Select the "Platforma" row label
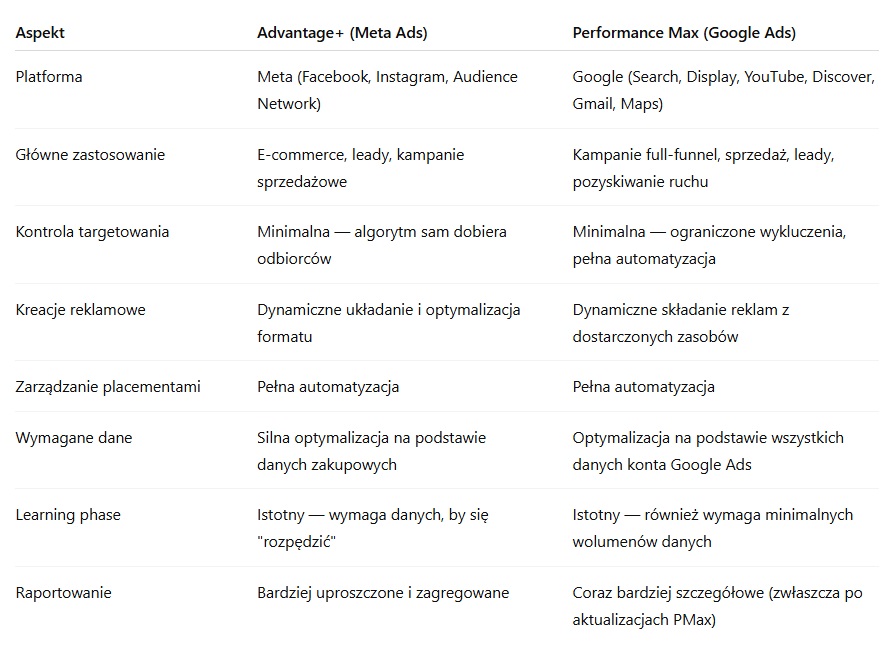Image resolution: width=891 pixels, height=645 pixels. pyautogui.click(x=49, y=77)
